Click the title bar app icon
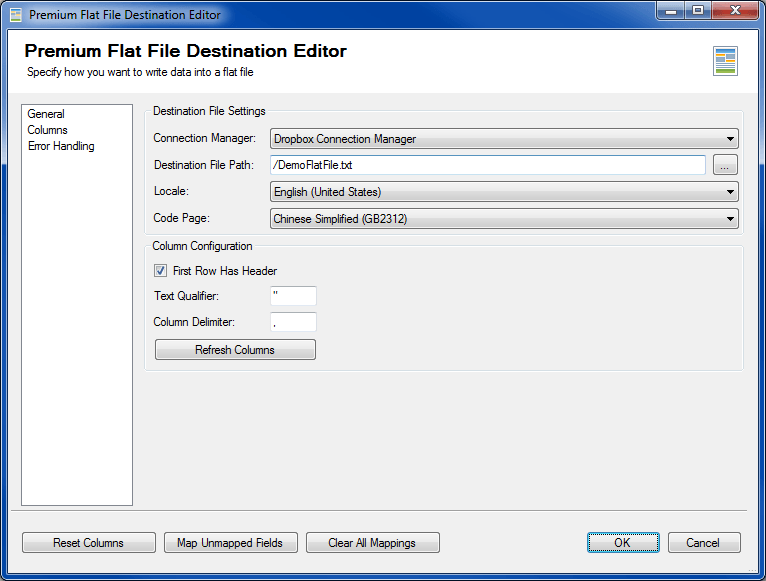Image resolution: width=766 pixels, height=581 pixels. (16, 15)
